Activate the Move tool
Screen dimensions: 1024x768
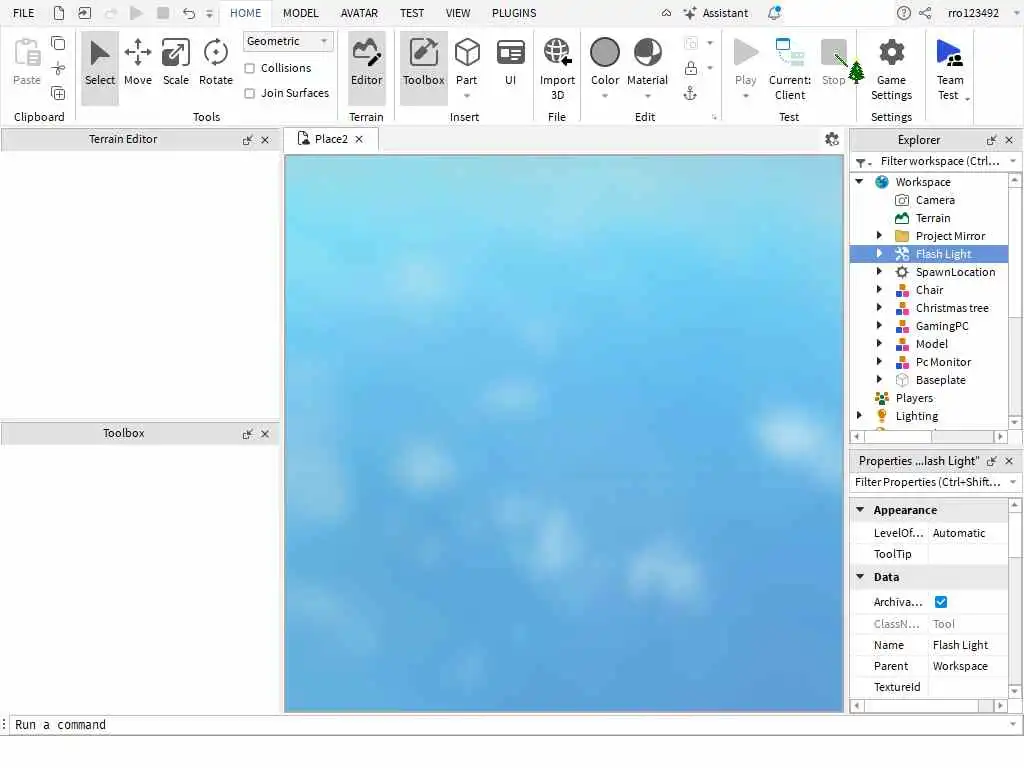(x=138, y=63)
